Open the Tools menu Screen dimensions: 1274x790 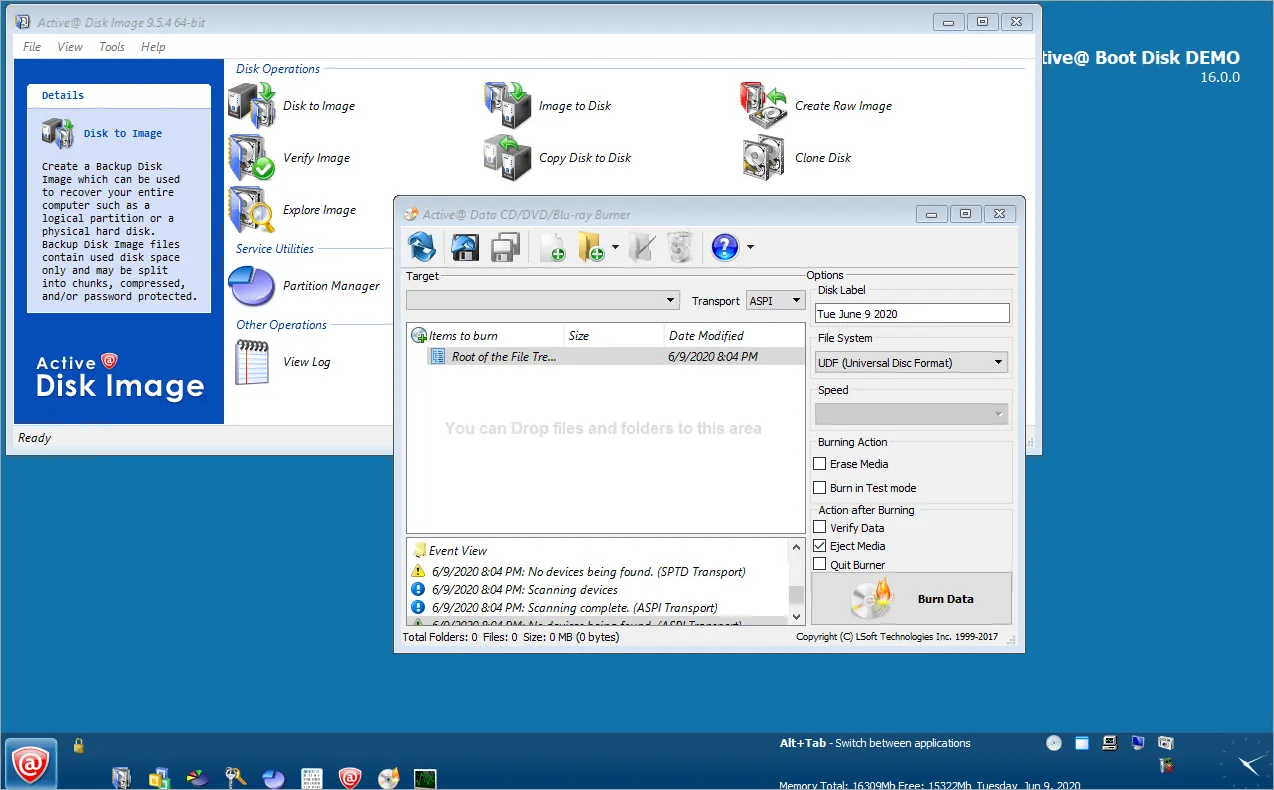pos(112,47)
